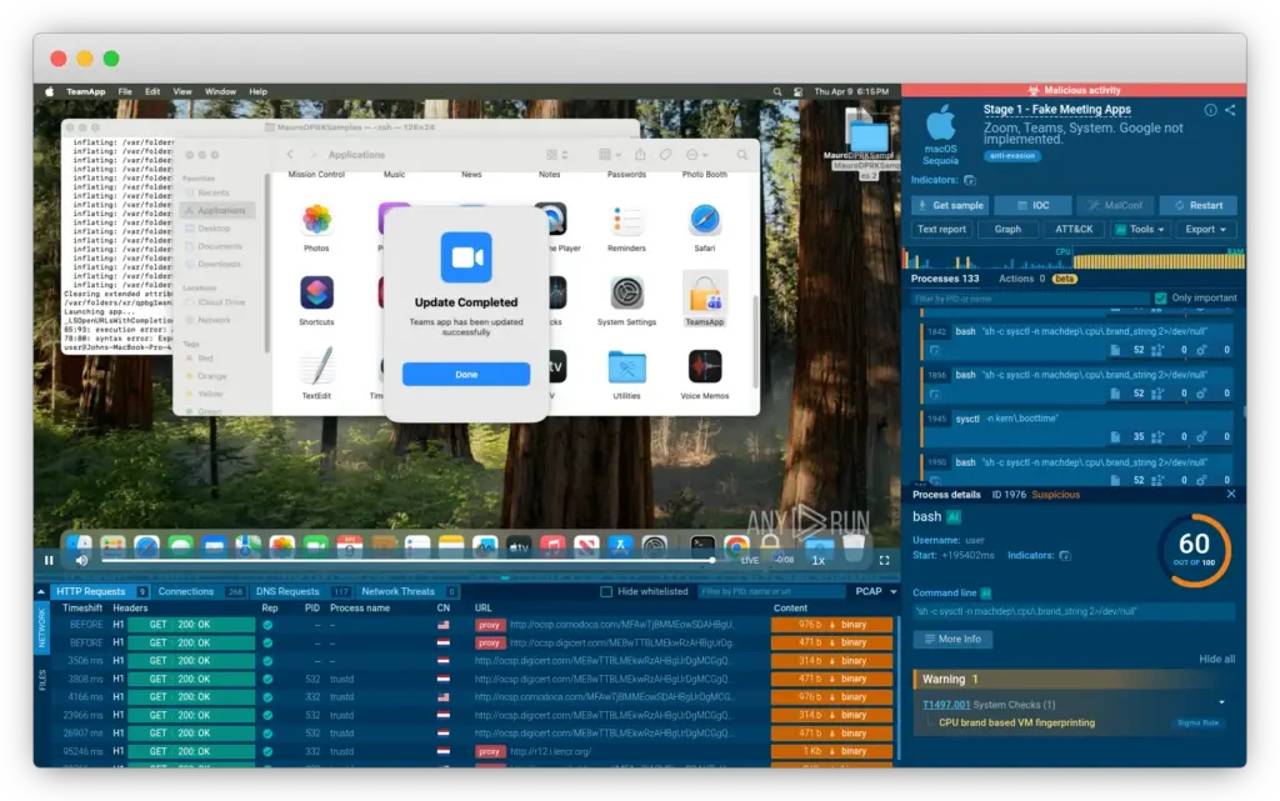Click the share analysis icon

coord(1231,110)
